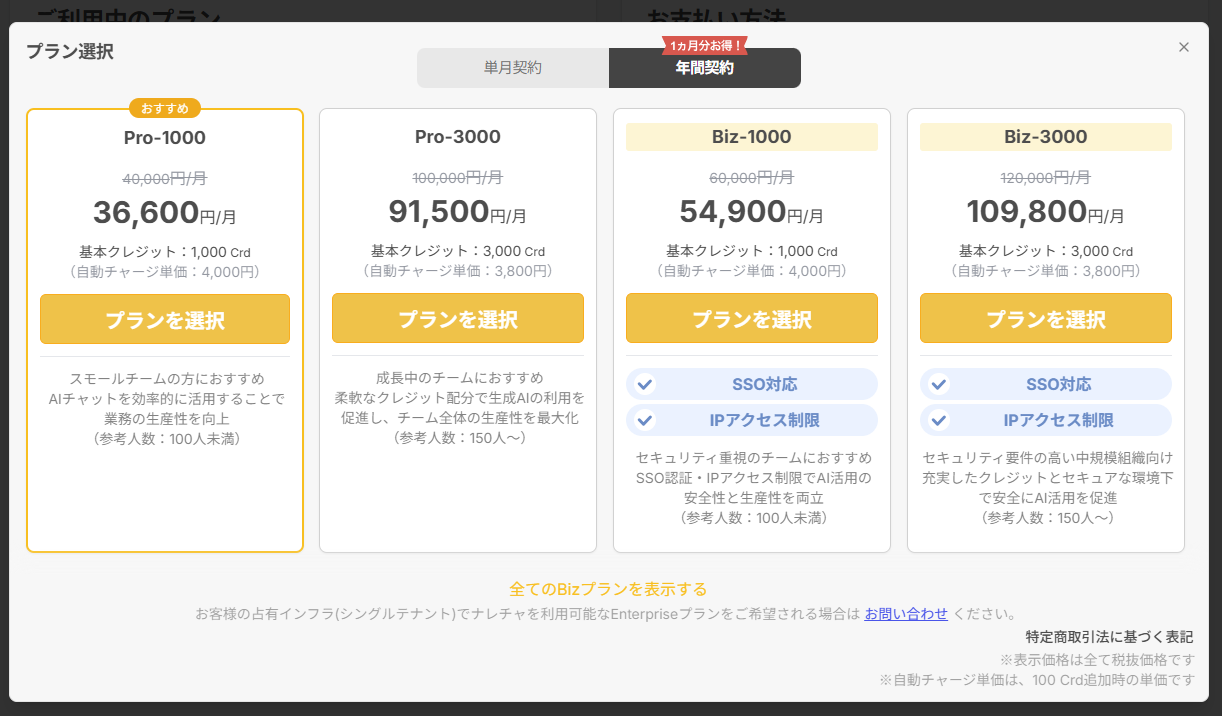Select the Pro-1000 plan button
This screenshot has height=716, width=1222.
165,320
